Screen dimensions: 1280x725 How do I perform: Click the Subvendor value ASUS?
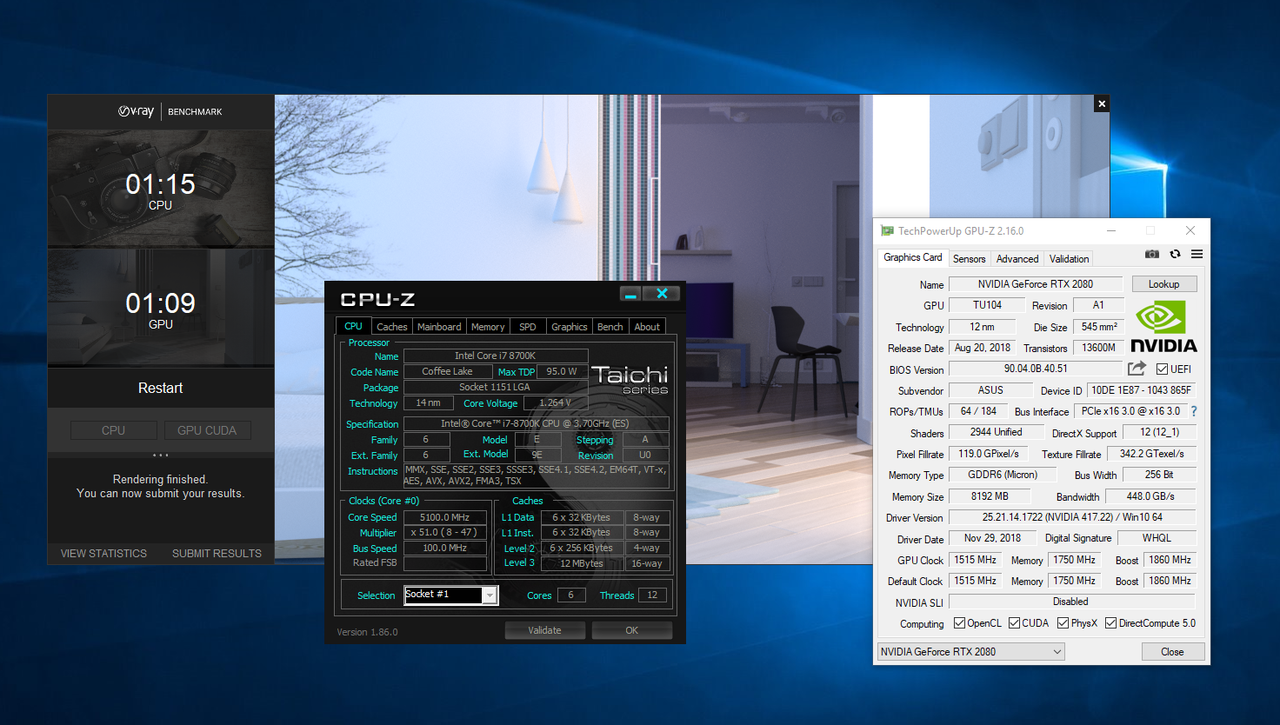coord(991,390)
